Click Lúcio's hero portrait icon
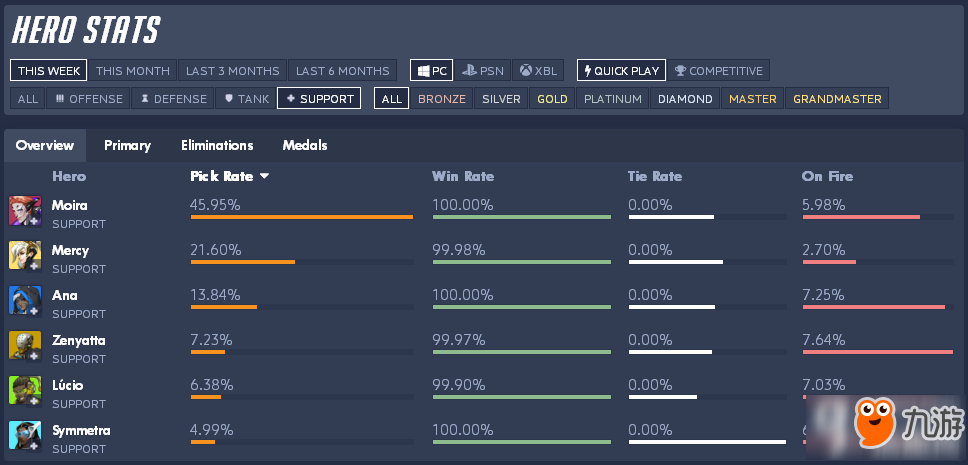This screenshot has width=968, height=465. pos(25,391)
